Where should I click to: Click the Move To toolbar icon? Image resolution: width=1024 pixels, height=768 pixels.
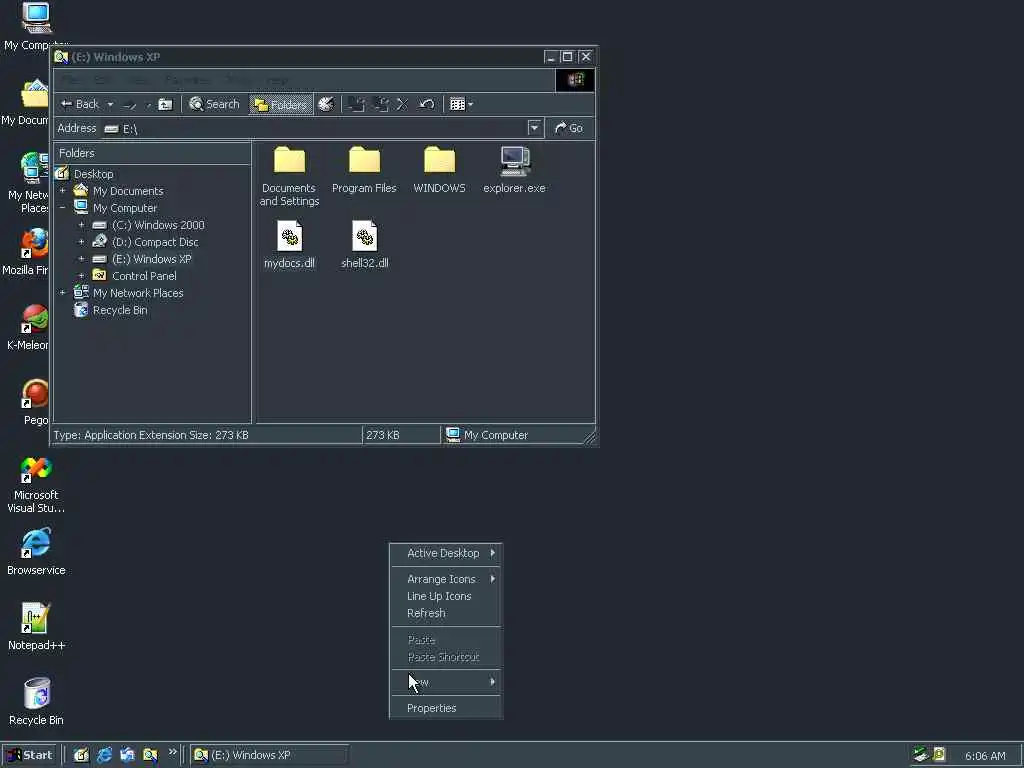coord(356,104)
